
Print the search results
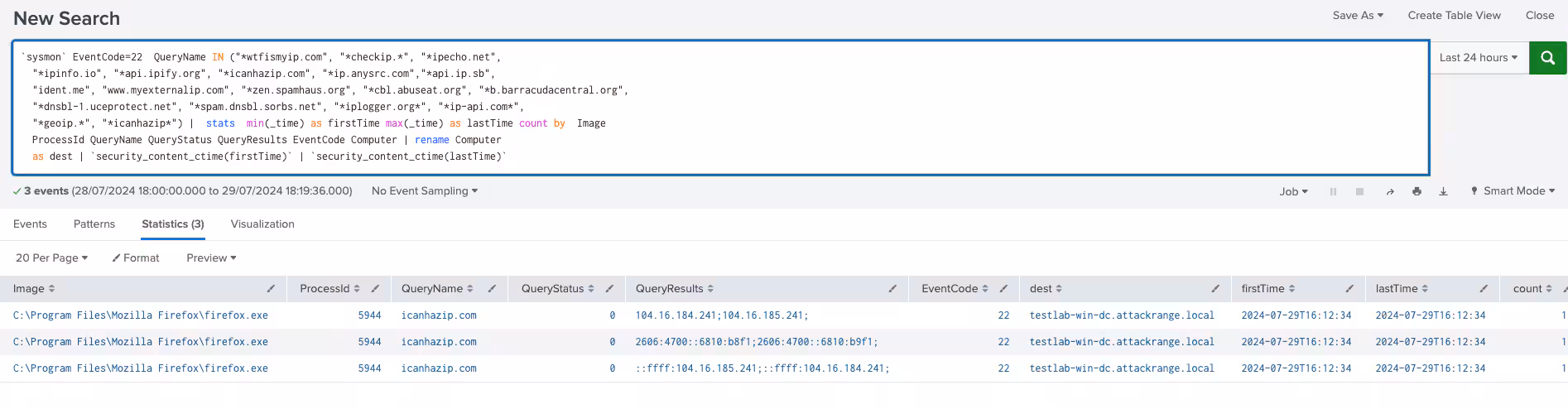click(x=1416, y=191)
